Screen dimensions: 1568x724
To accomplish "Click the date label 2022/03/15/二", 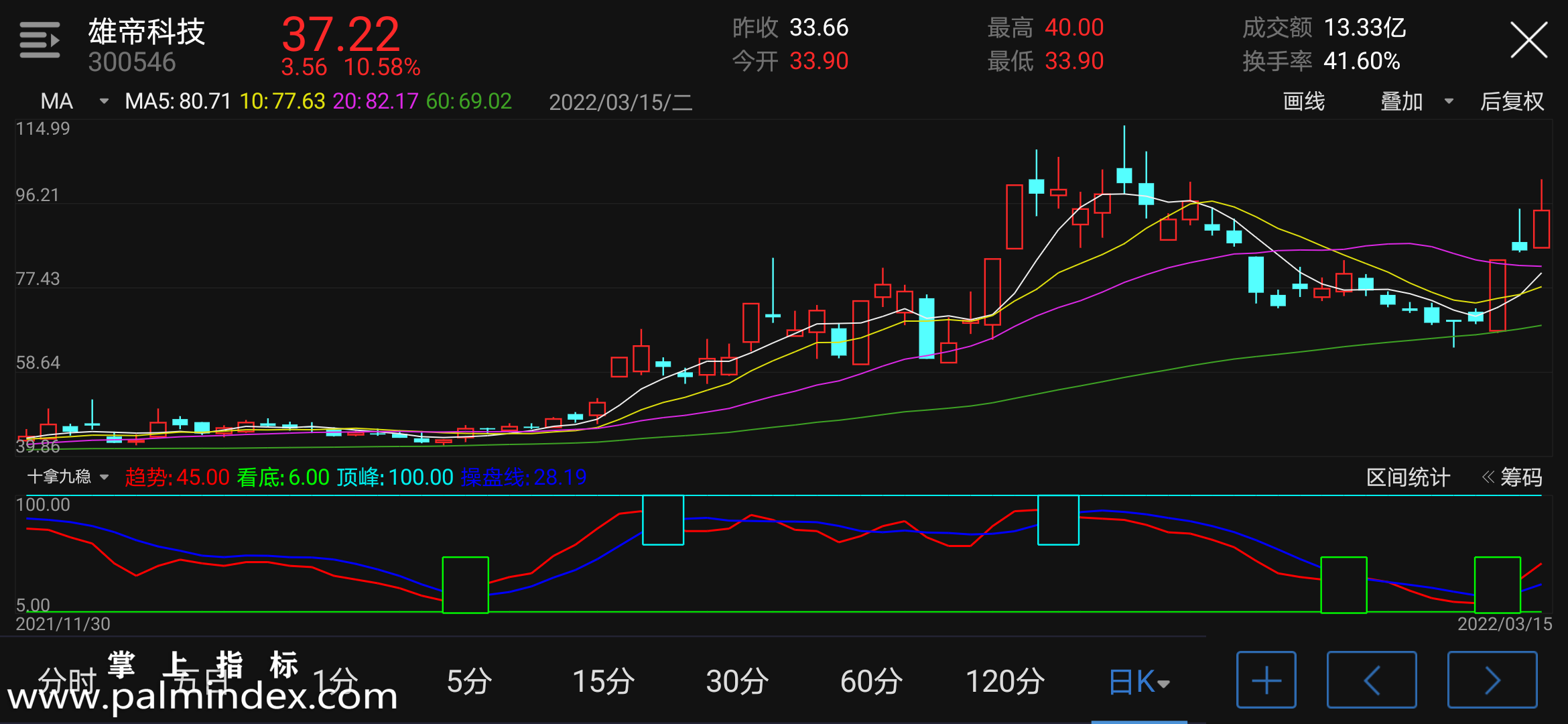I will click(x=620, y=102).
